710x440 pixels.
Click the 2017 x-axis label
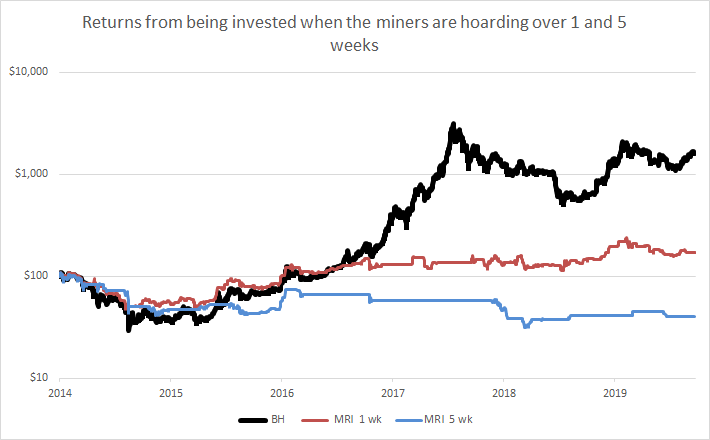click(x=394, y=392)
